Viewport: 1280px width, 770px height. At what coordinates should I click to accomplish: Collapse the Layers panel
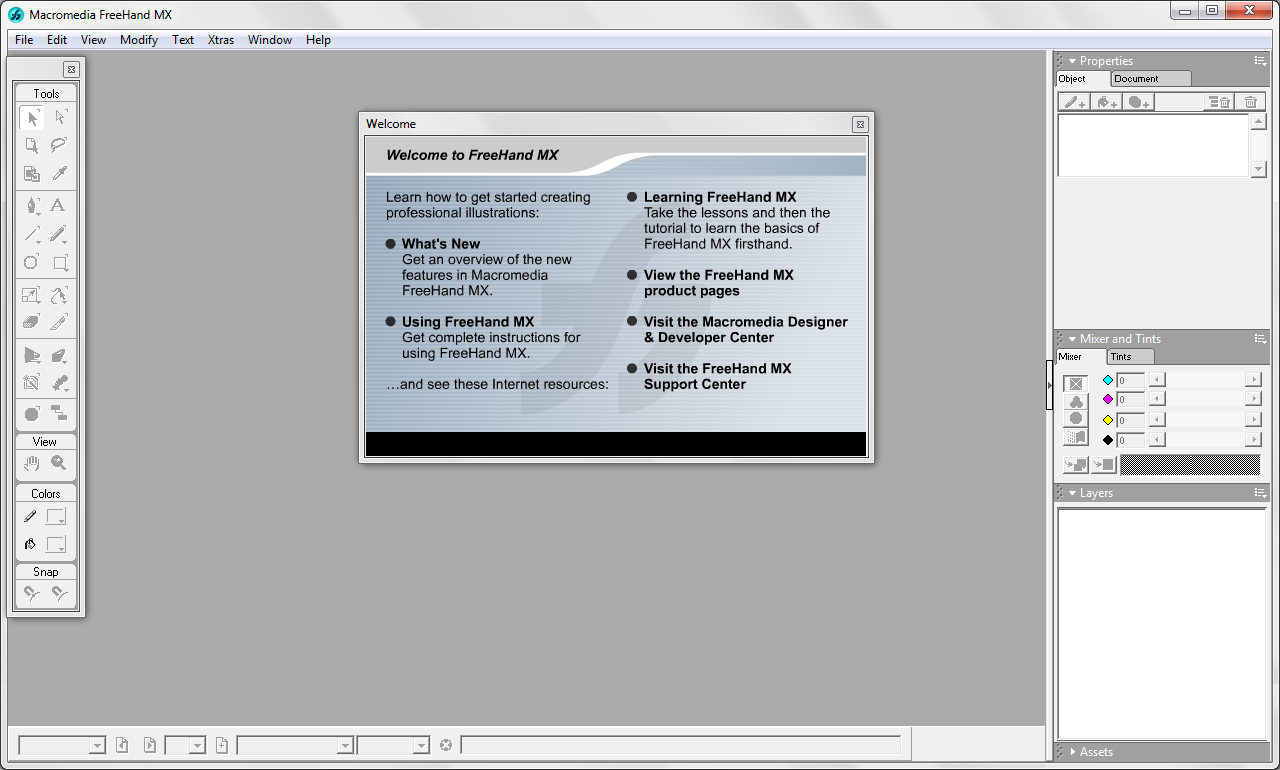(1072, 493)
